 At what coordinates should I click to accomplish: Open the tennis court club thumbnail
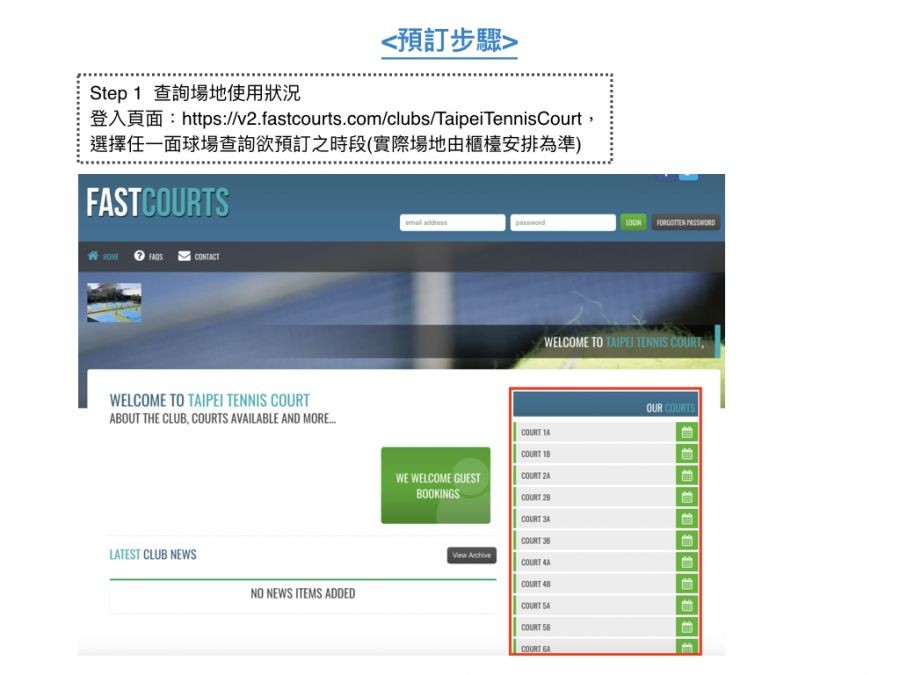114,302
